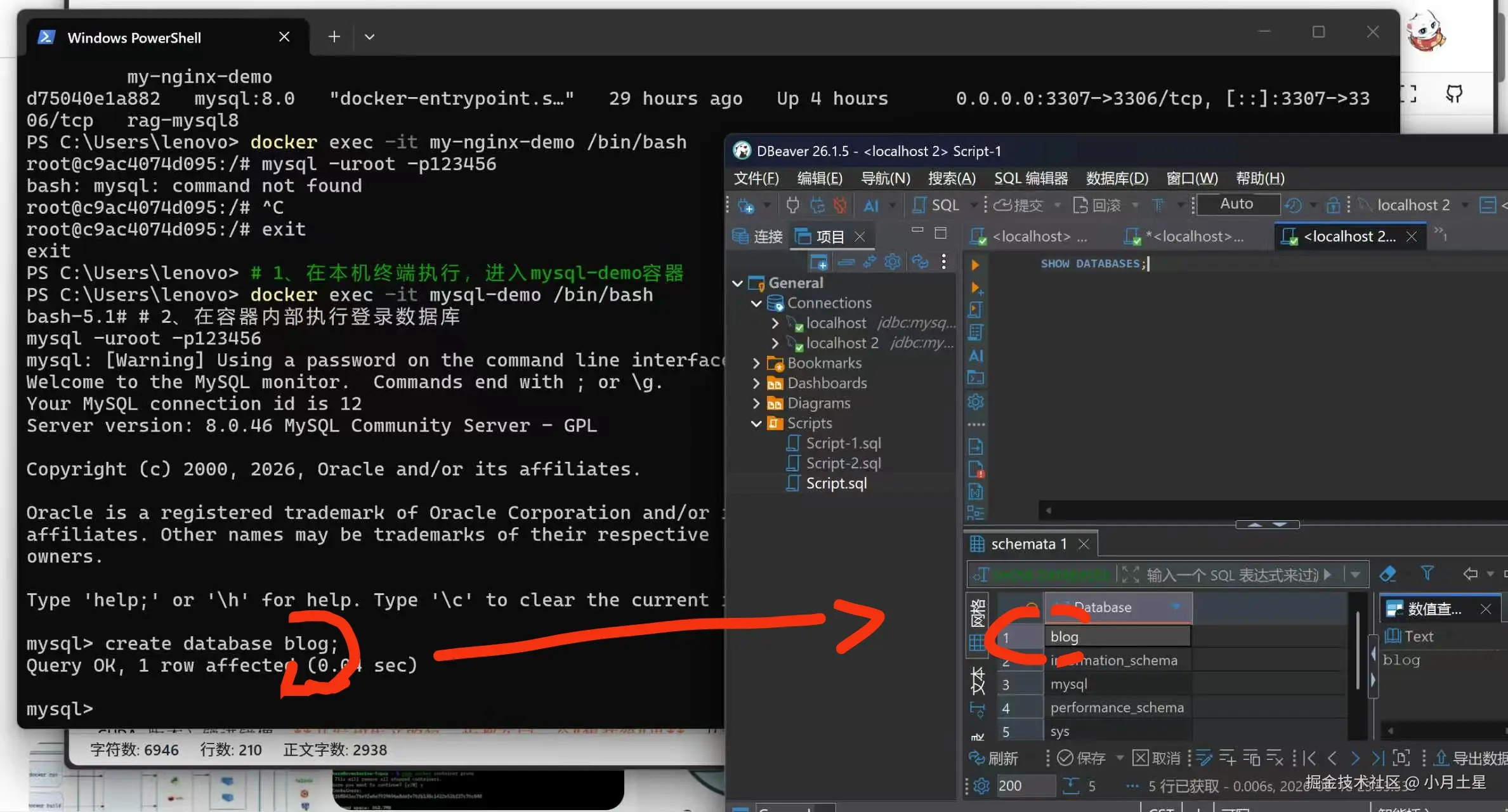Click the red disconnect plug icon
Screen dimensions: 1508x812
(x=840, y=205)
